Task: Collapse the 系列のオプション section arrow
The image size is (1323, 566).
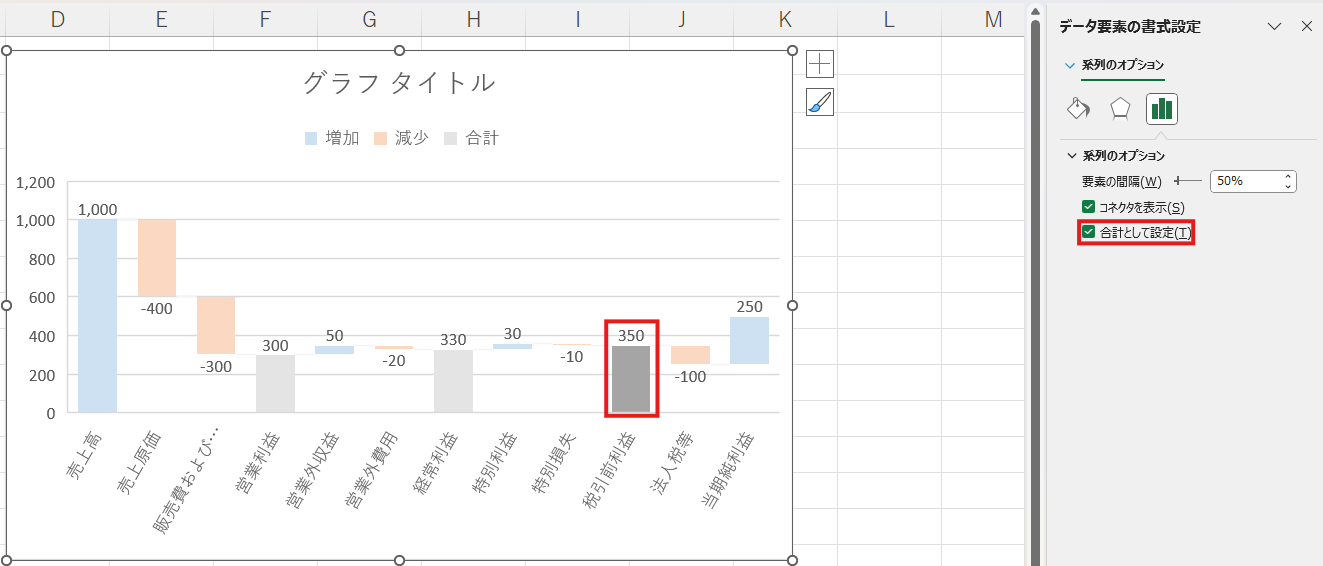Action: (x=1072, y=156)
